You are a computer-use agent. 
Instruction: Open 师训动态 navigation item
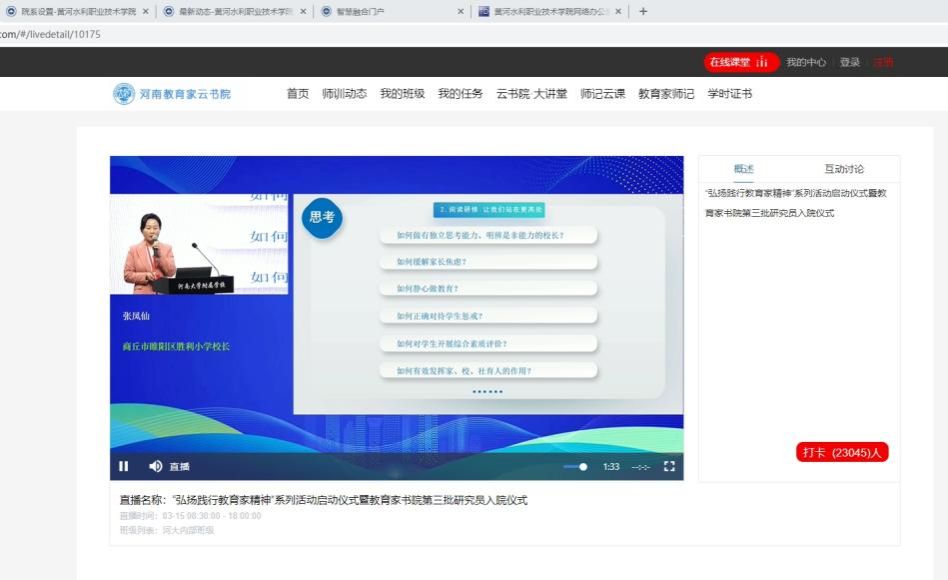344,94
